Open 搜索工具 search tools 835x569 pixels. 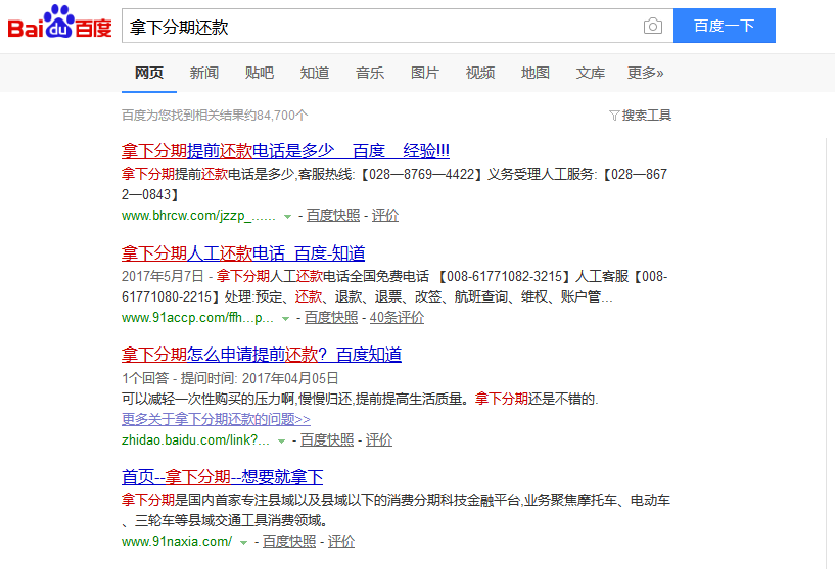pyautogui.click(x=646, y=116)
